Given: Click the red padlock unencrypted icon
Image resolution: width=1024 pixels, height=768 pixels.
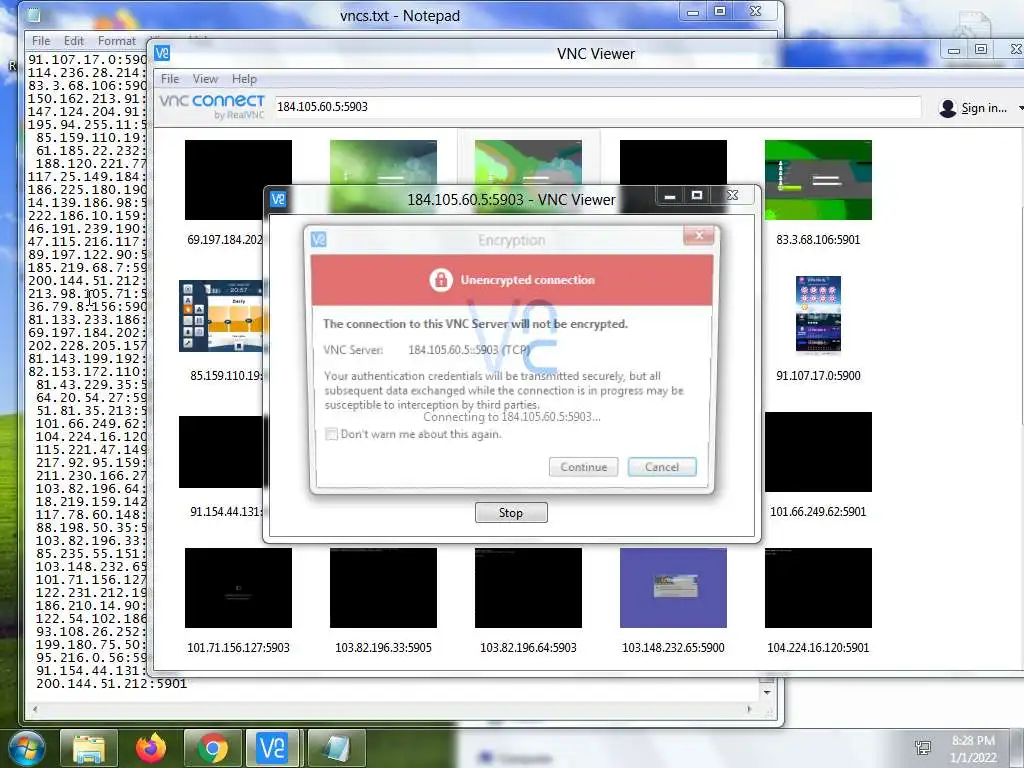Looking at the screenshot, I should coord(441,280).
